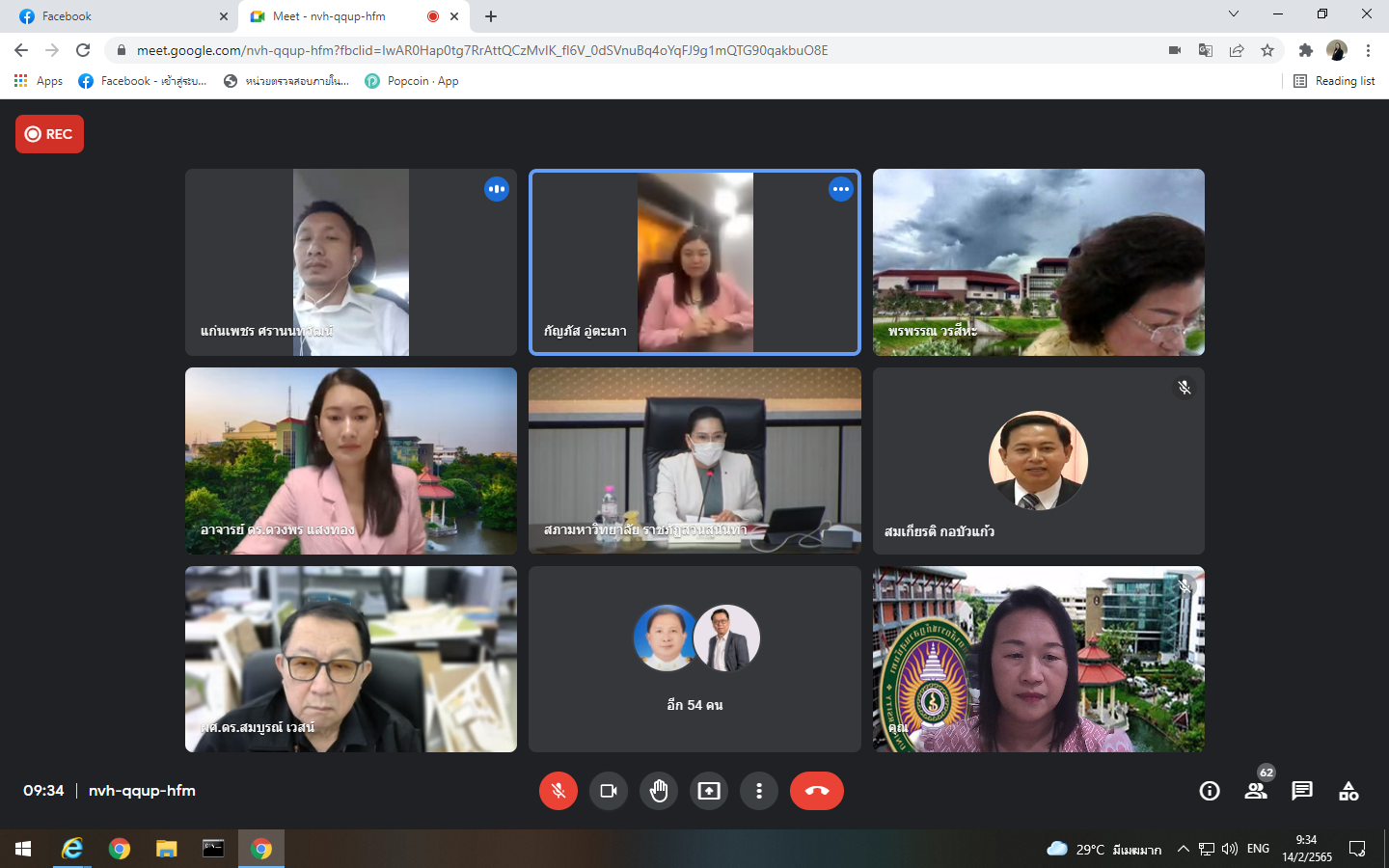Screen dimensions: 1389x868
Task: Show the participants list with 62 people
Action: point(1256,791)
